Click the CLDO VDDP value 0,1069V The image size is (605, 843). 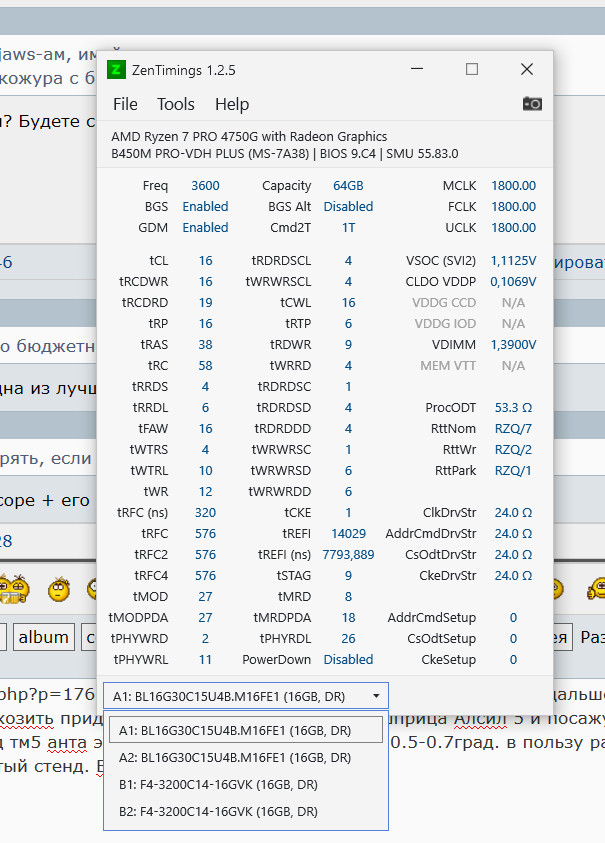pos(514,282)
